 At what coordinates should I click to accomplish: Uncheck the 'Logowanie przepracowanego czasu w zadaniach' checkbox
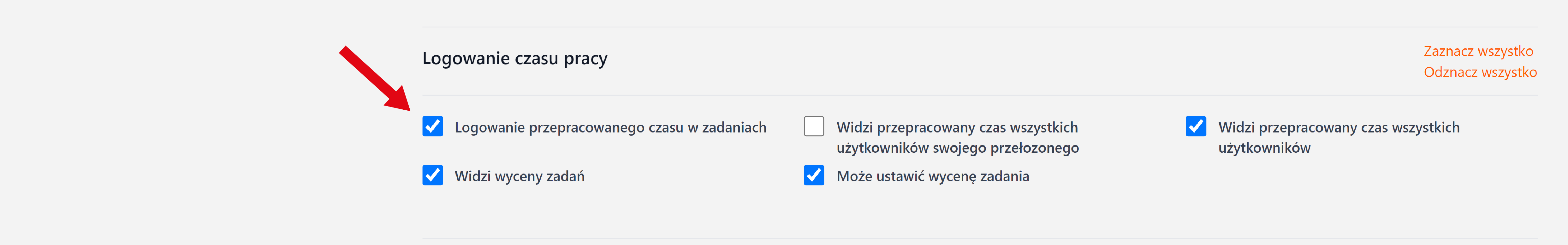click(x=433, y=127)
